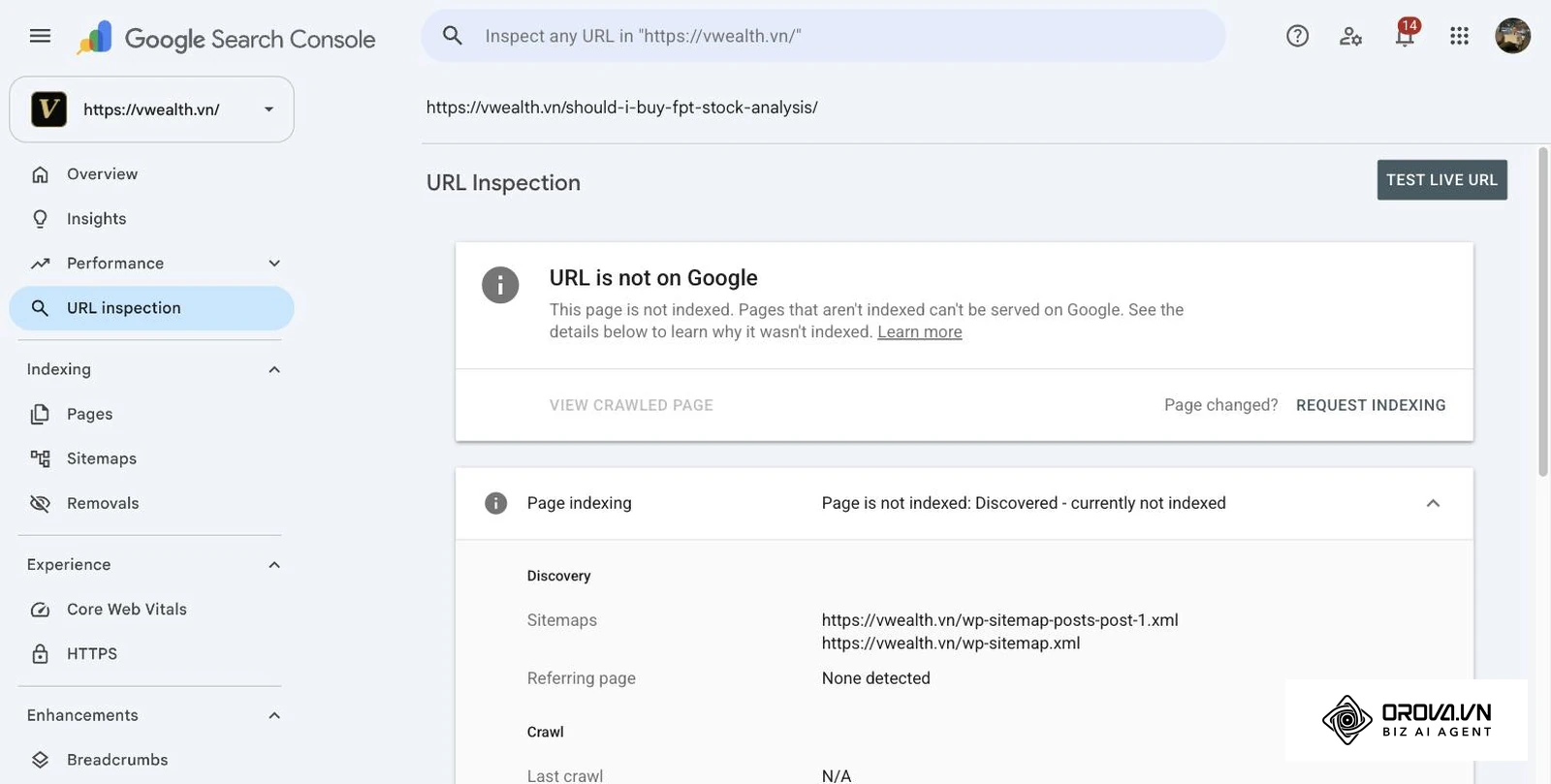Click the Inspect any URL search field
The image size is (1551, 784).
coord(824,36)
